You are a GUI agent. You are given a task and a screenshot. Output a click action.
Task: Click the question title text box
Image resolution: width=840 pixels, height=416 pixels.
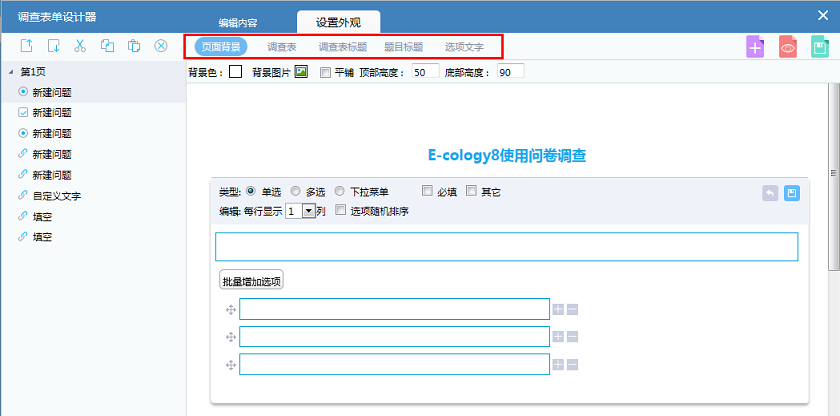pyautogui.click(x=506, y=246)
